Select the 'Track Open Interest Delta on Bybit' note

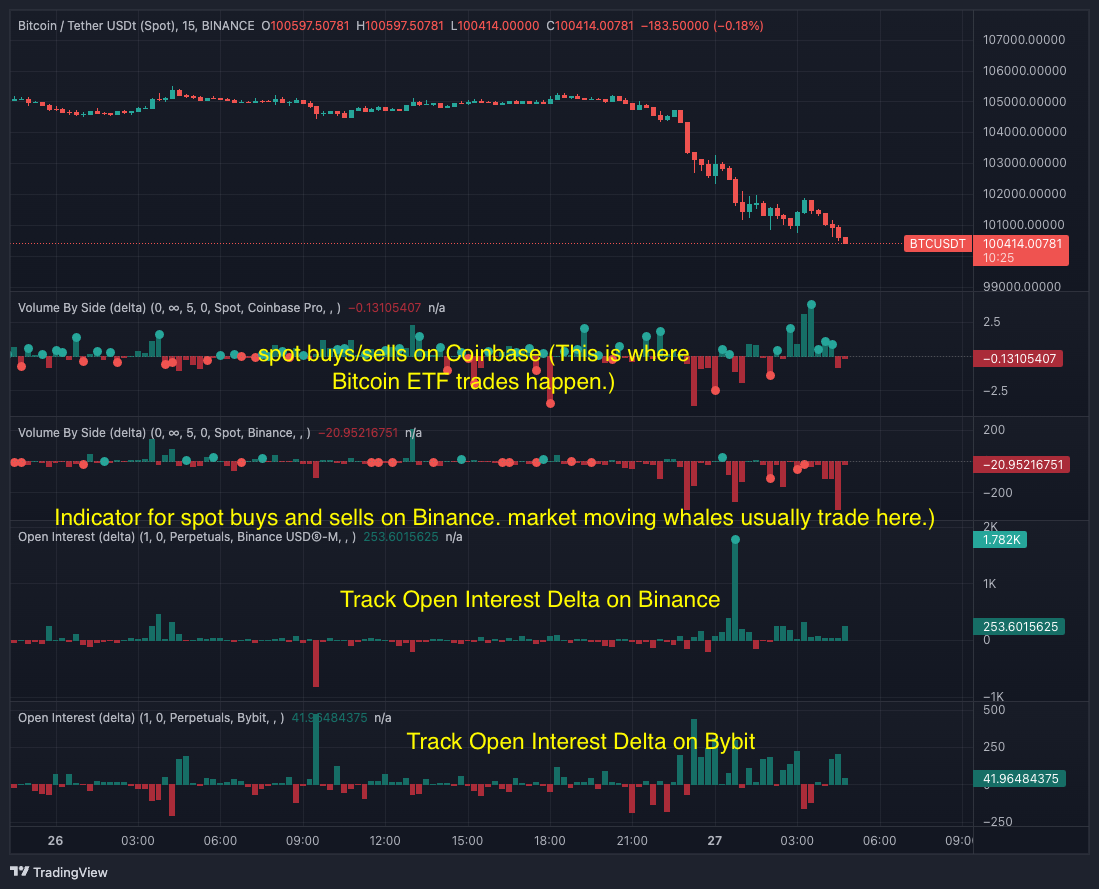coord(581,741)
